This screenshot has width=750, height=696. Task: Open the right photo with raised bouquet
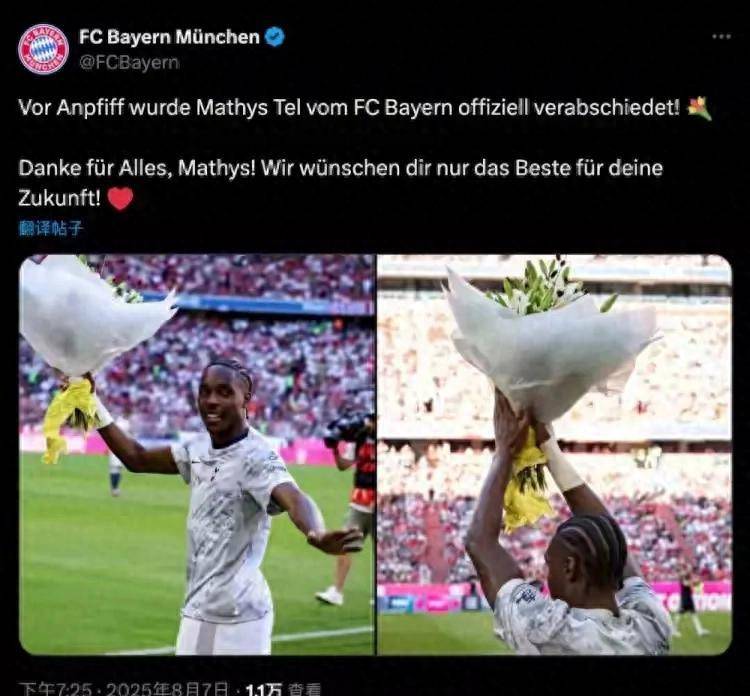click(x=555, y=454)
